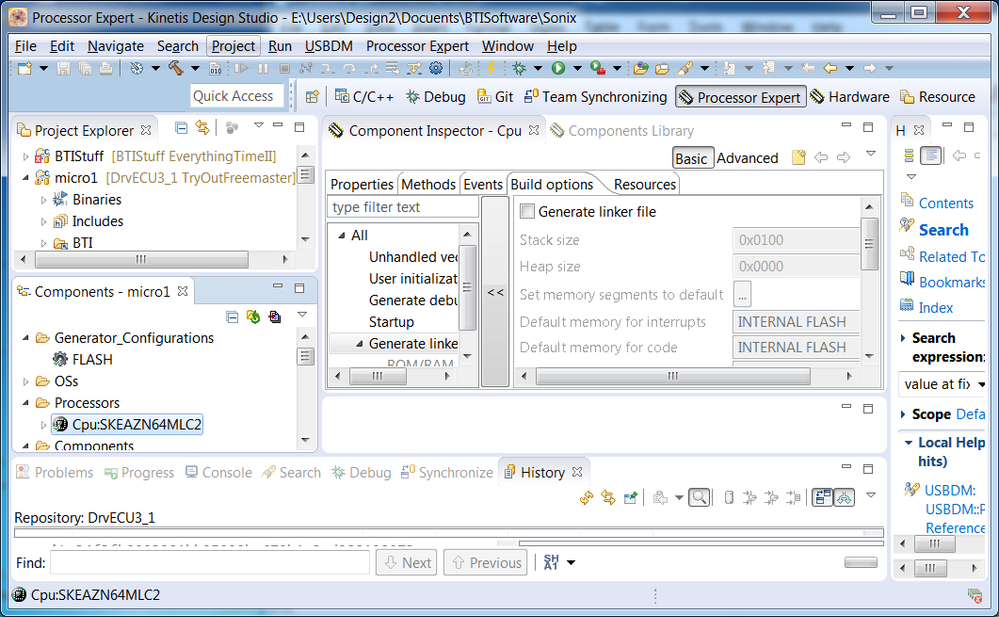Screen dimensions: 999x617
Task: Click the << collapse tree panel button
Action: point(495,292)
